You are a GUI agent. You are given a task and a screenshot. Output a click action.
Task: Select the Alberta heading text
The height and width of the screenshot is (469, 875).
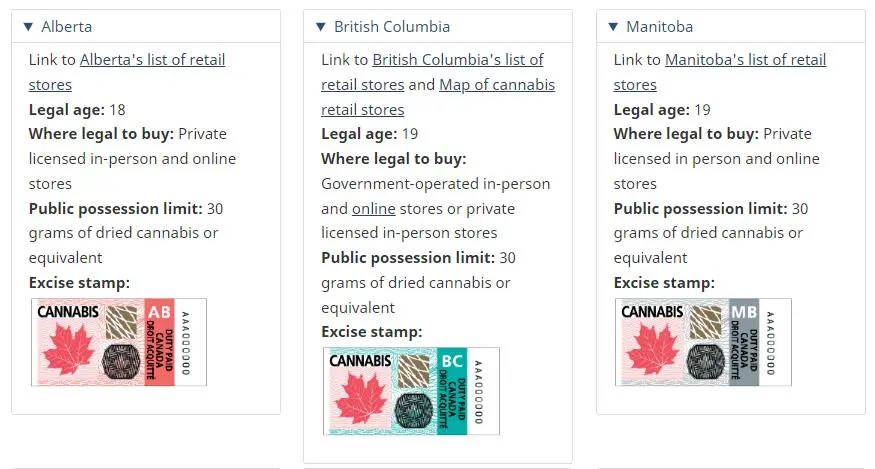tap(66, 27)
